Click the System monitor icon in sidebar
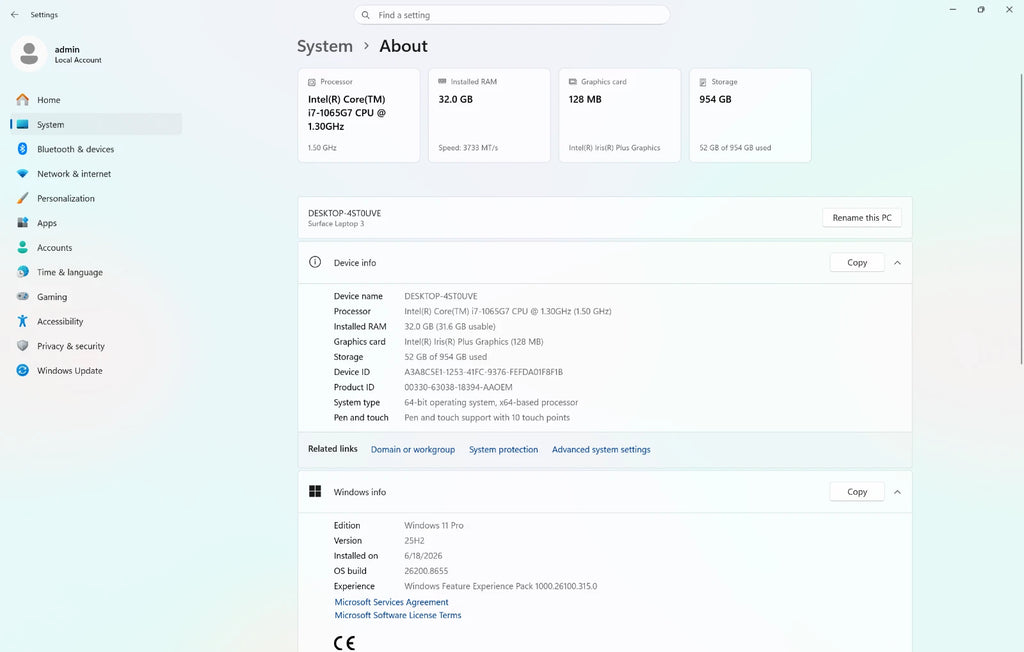 click(x=23, y=124)
